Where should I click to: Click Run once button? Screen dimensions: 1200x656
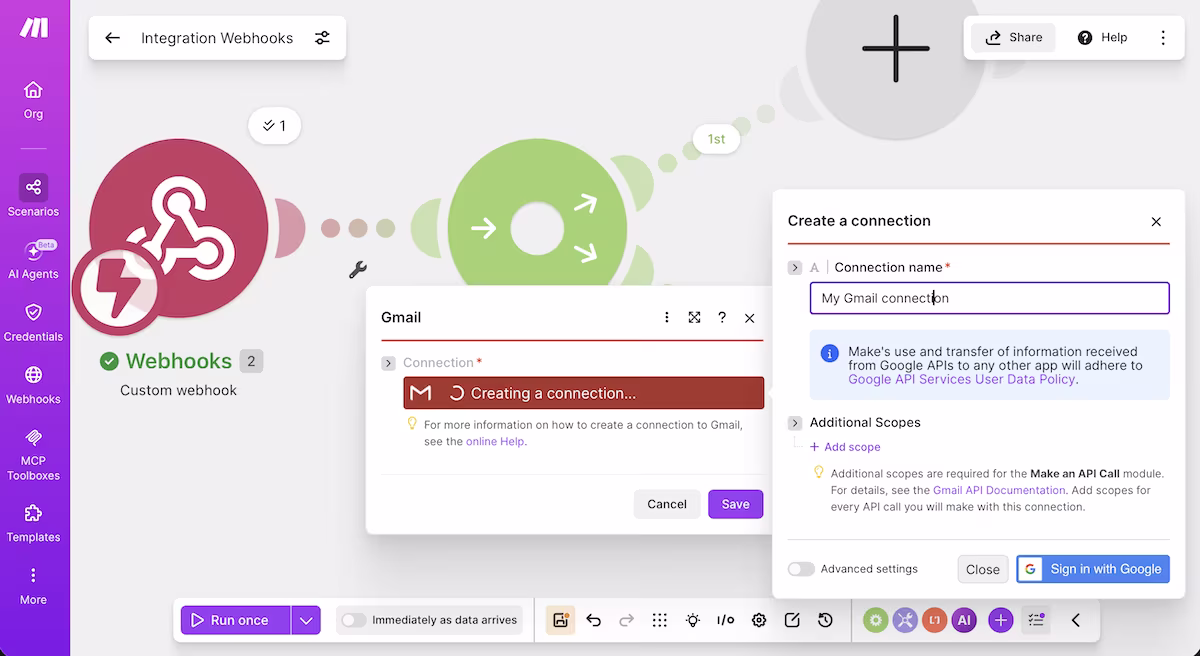pyautogui.click(x=236, y=620)
